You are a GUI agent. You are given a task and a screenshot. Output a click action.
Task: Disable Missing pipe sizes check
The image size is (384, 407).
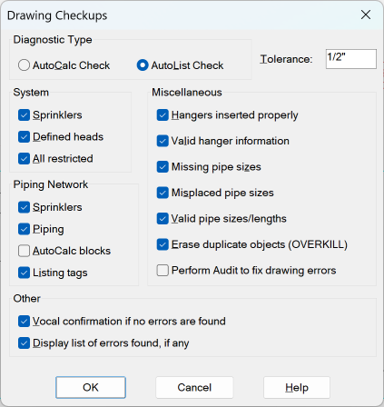pyautogui.click(x=162, y=167)
